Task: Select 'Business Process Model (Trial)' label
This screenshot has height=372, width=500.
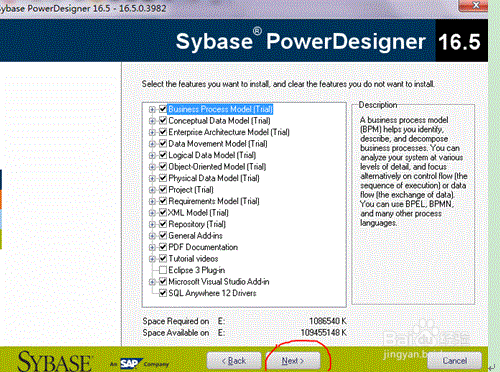Action: click(x=220, y=109)
